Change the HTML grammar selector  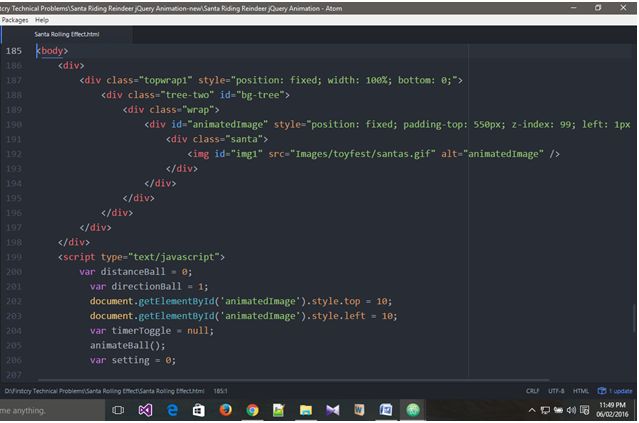click(x=581, y=391)
